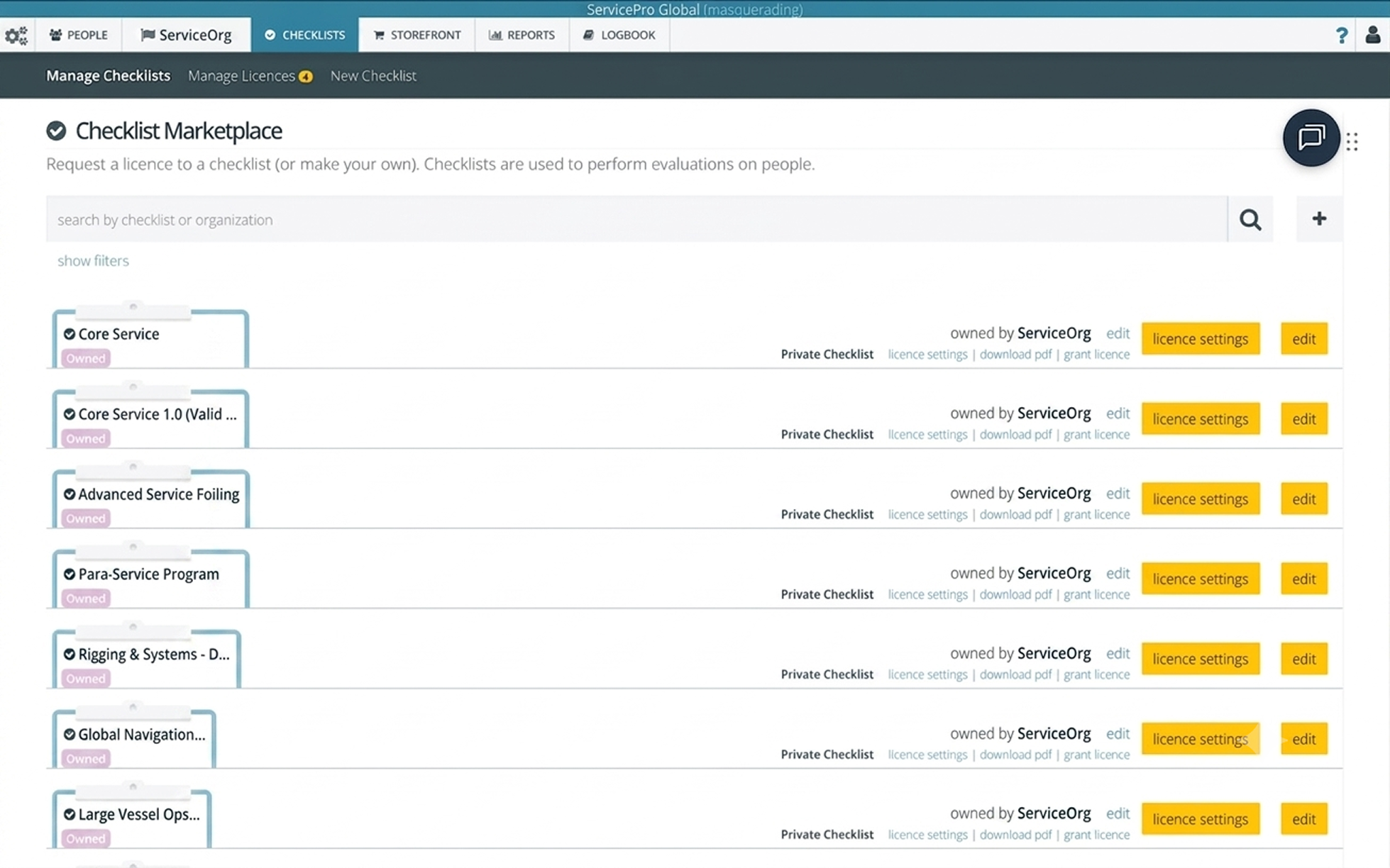The image size is (1390, 868).
Task: Click the check icon beside Core Service
Action: pyautogui.click(x=70, y=334)
